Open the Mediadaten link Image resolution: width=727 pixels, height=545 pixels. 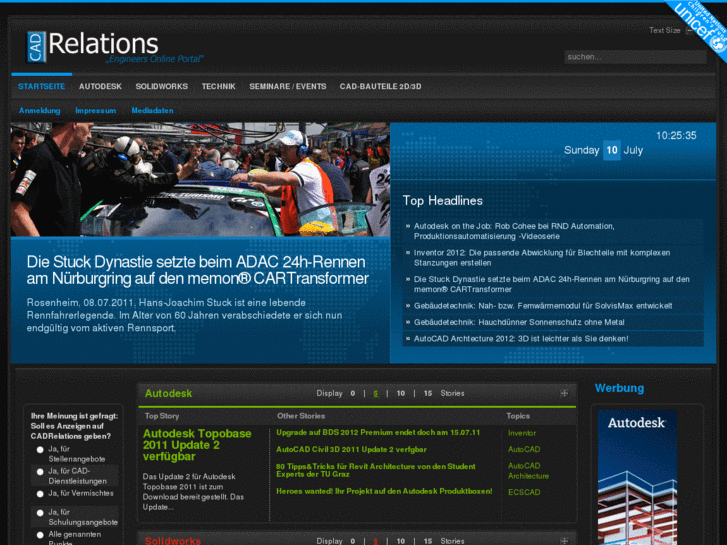point(152,110)
